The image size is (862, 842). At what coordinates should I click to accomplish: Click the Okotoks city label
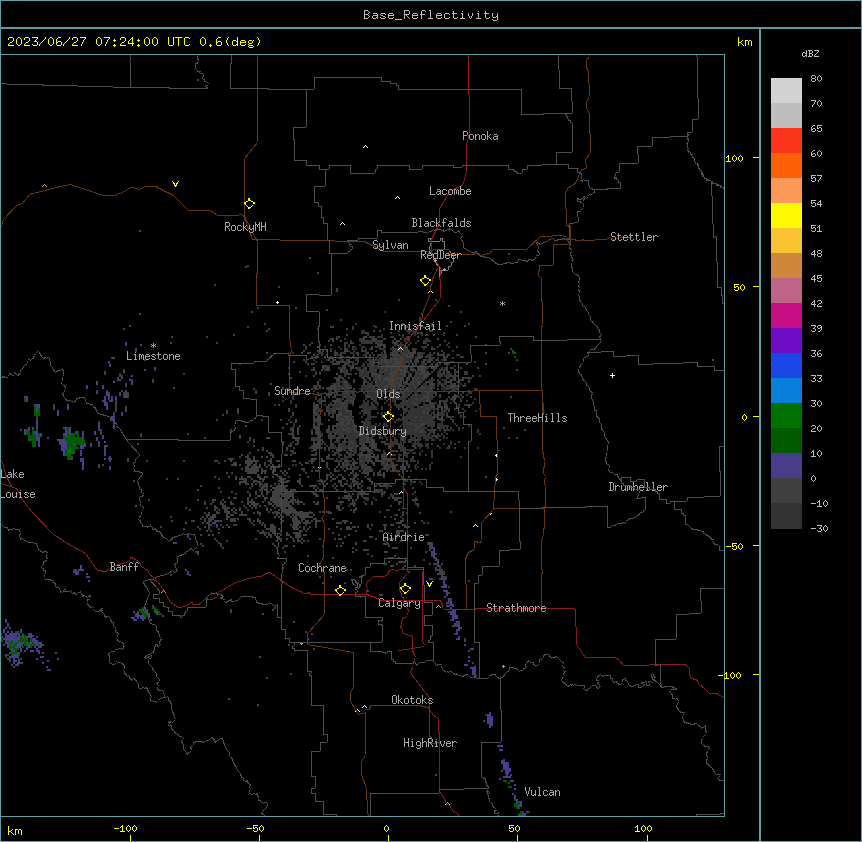412,700
